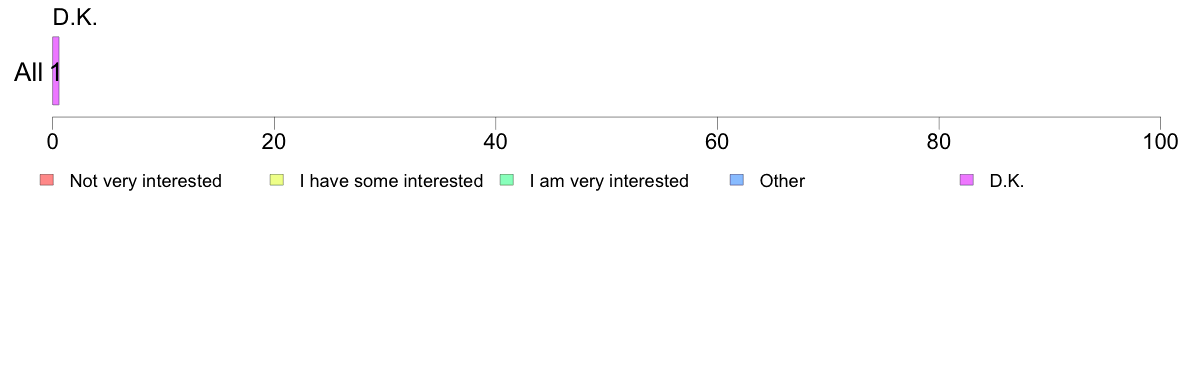Click the blue Other legend swatch
Image resolution: width=1188 pixels, height=368 pixels.
click(x=736, y=180)
